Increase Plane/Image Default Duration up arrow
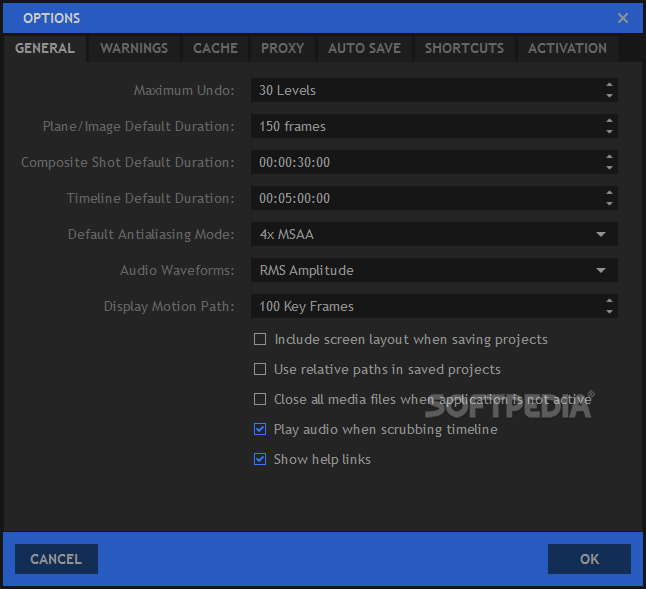Image resolution: width=646 pixels, height=589 pixels. point(609,120)
